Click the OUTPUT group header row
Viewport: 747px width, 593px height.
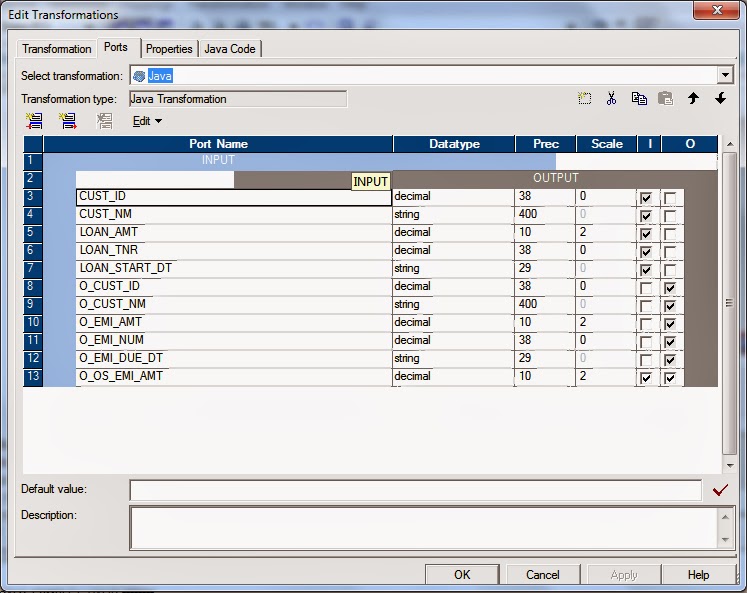(x=555, y=178)
